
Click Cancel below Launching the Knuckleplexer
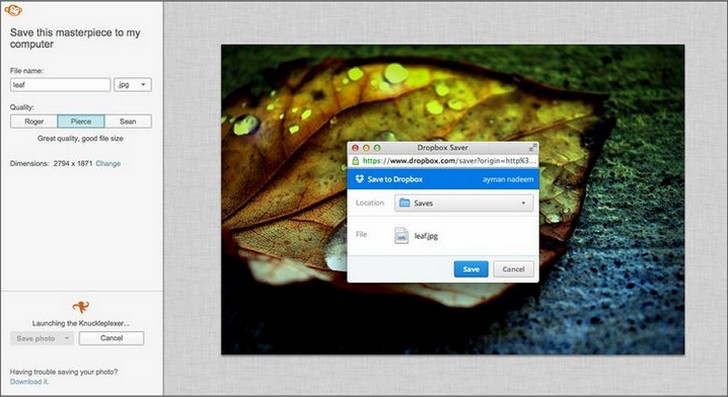[x=111, y=338]
